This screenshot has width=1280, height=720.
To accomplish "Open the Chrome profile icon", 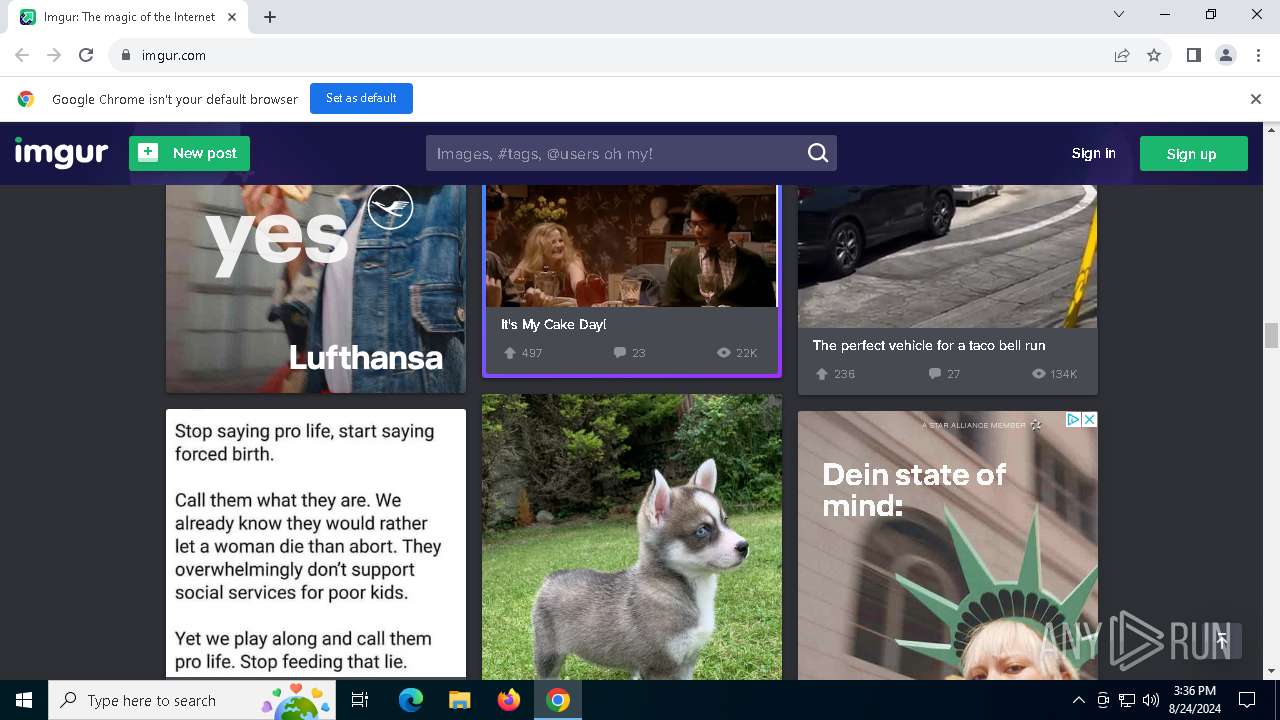I will 1226,55.
